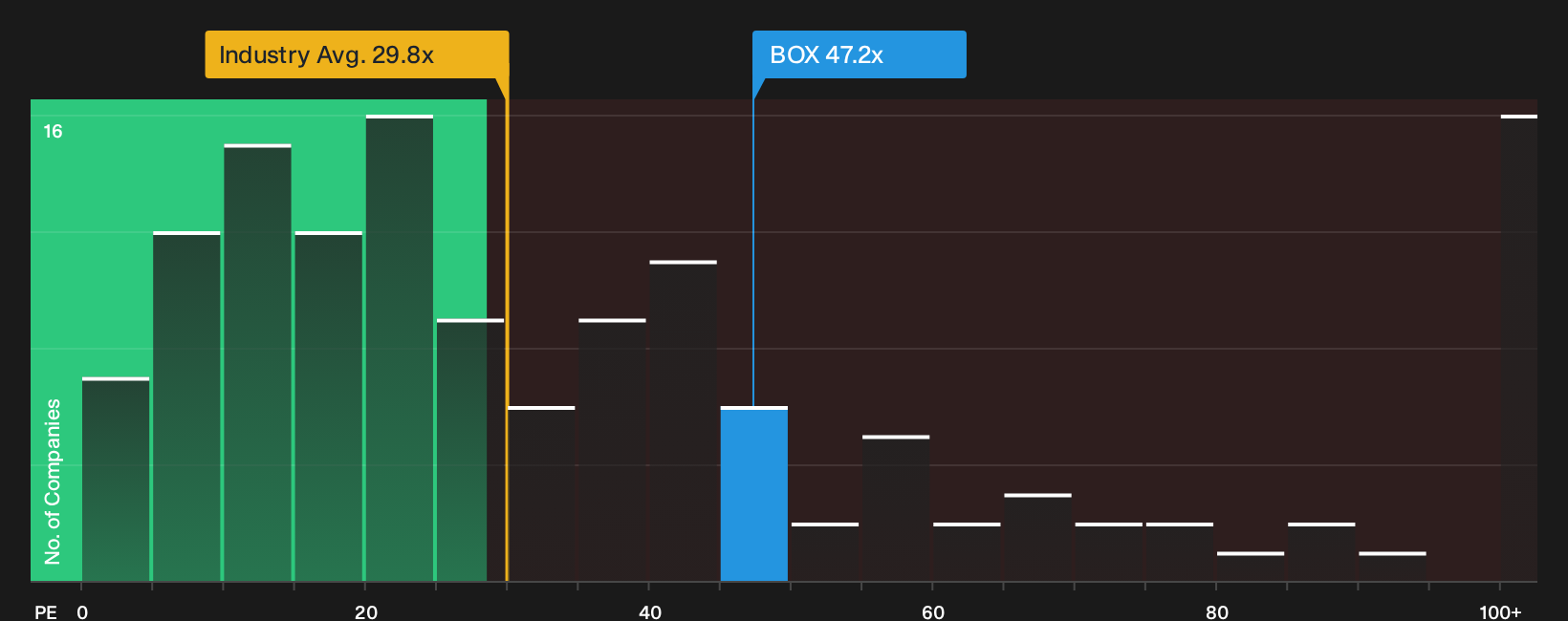Image resolution: width=1568 pixels, height=621 pixels.
Task: Click the dark bar for PE 70-75
Action: [x=1109, y=552]
